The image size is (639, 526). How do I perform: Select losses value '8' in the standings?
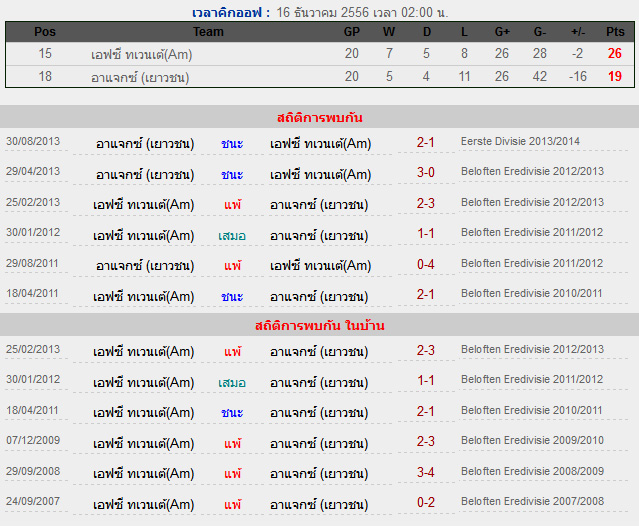coord(464,53)
